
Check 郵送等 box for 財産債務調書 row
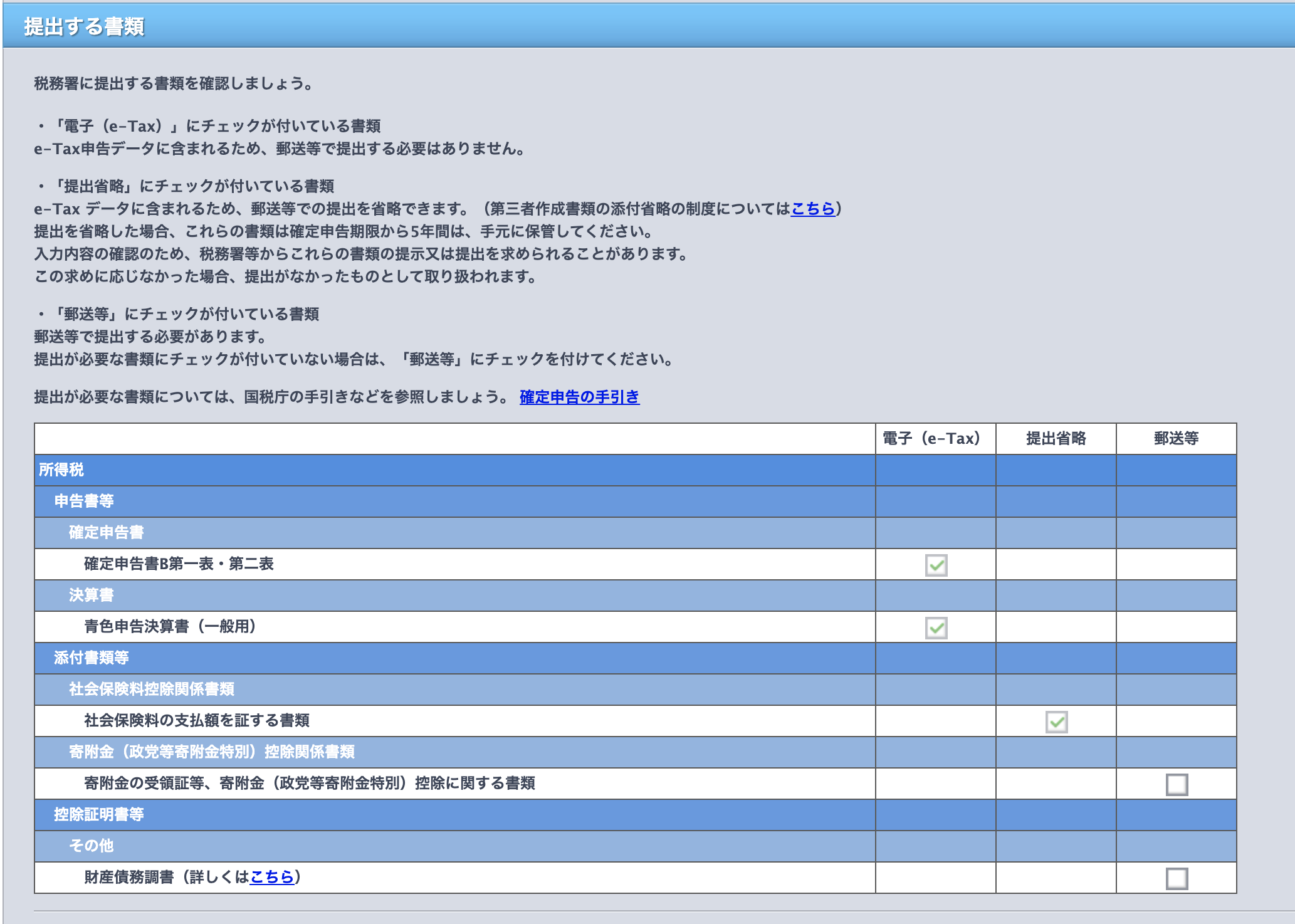tap(1177, 878)
